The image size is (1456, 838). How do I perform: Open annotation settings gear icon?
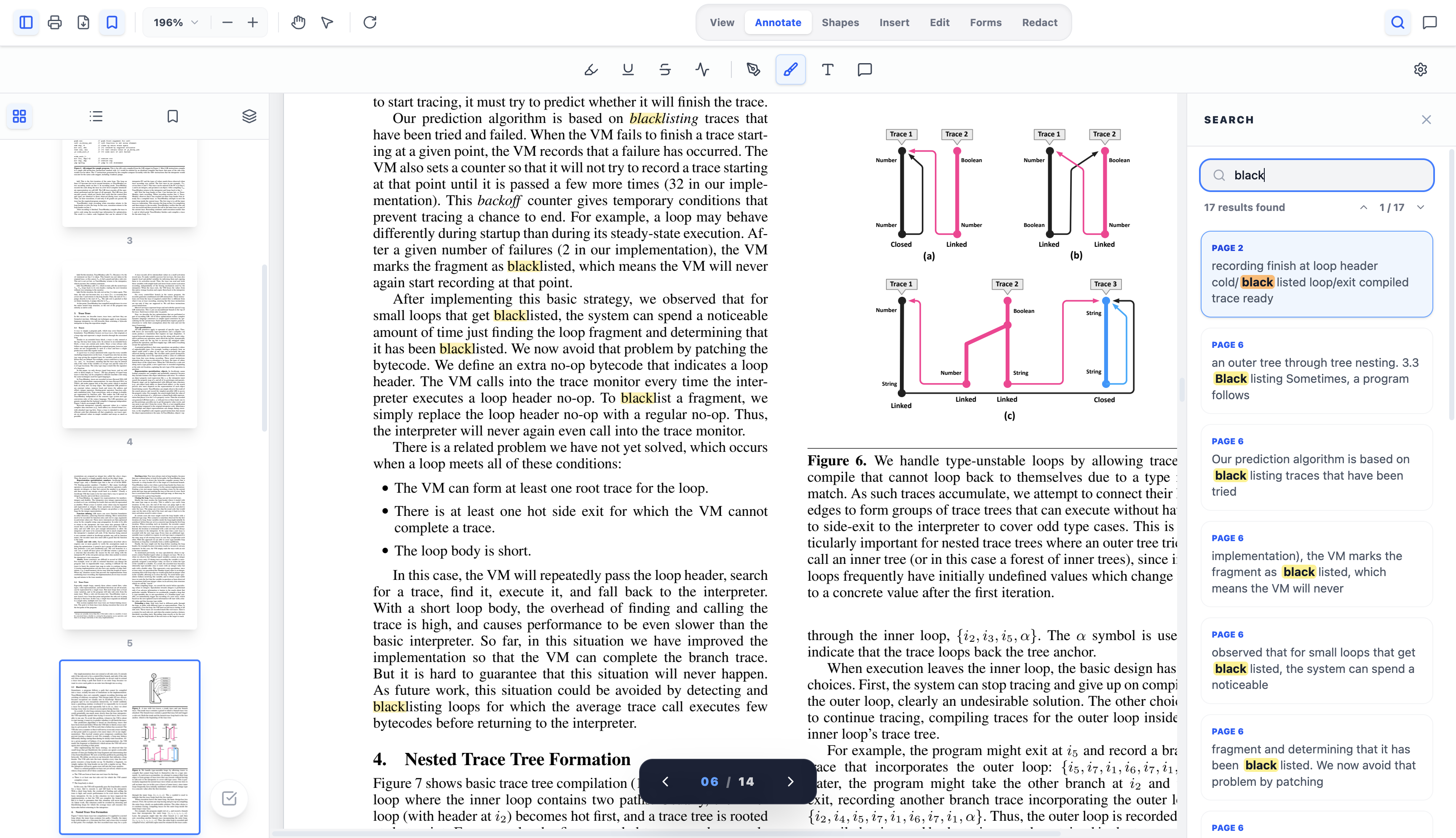click(x=1420, y=69)
